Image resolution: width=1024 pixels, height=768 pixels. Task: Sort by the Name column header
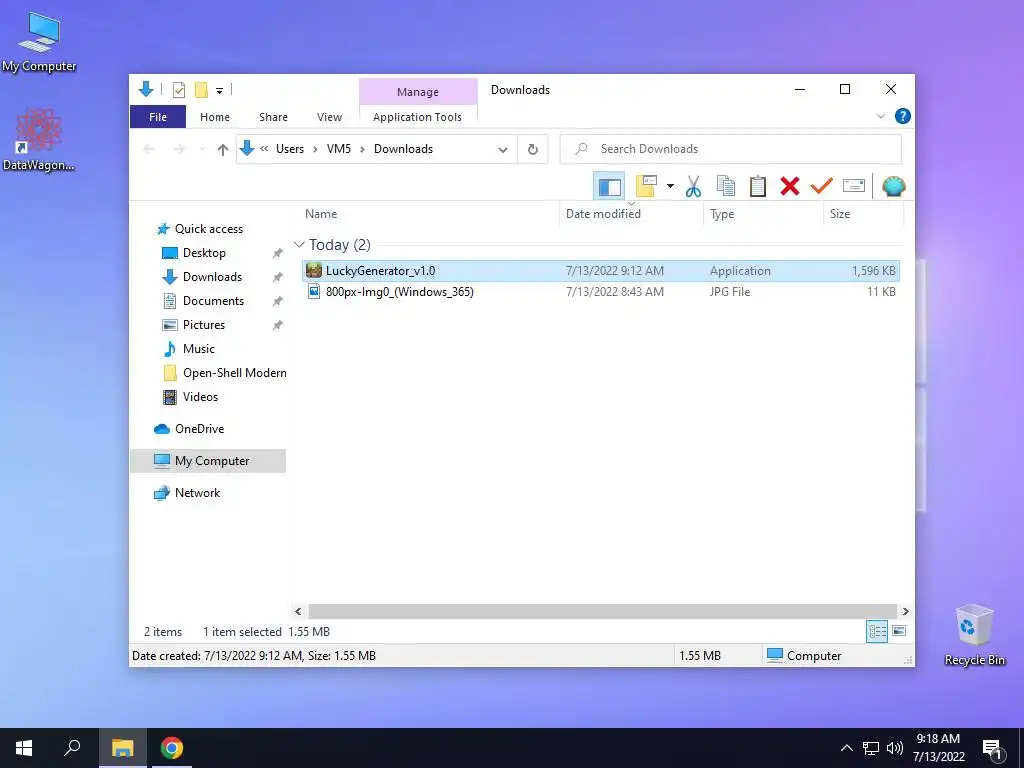[x=430, y=214]
